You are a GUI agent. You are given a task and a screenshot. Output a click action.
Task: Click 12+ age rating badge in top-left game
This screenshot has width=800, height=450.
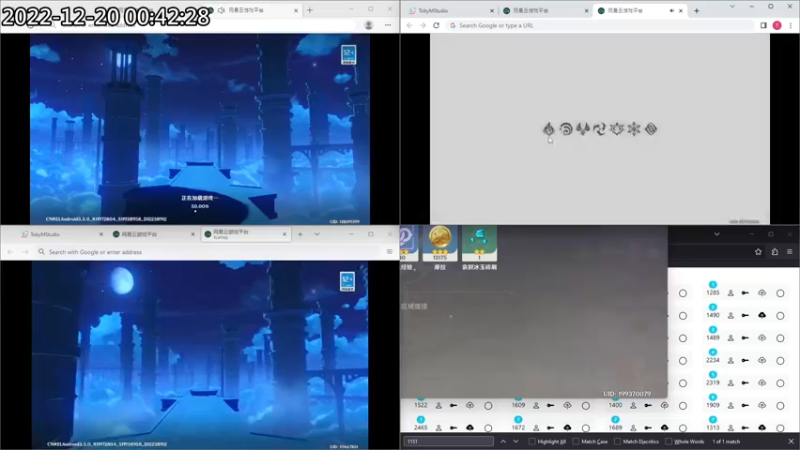coord(348,55)
